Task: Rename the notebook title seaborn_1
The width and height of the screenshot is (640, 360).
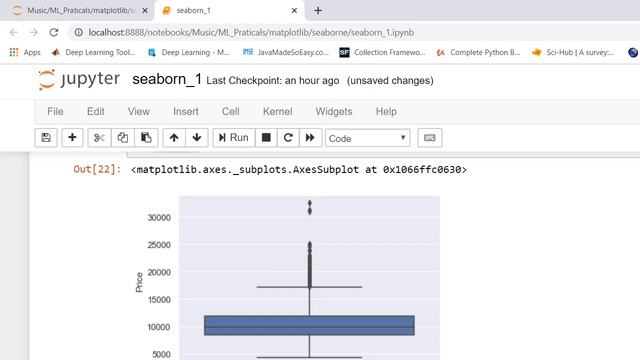Action: 167,79
